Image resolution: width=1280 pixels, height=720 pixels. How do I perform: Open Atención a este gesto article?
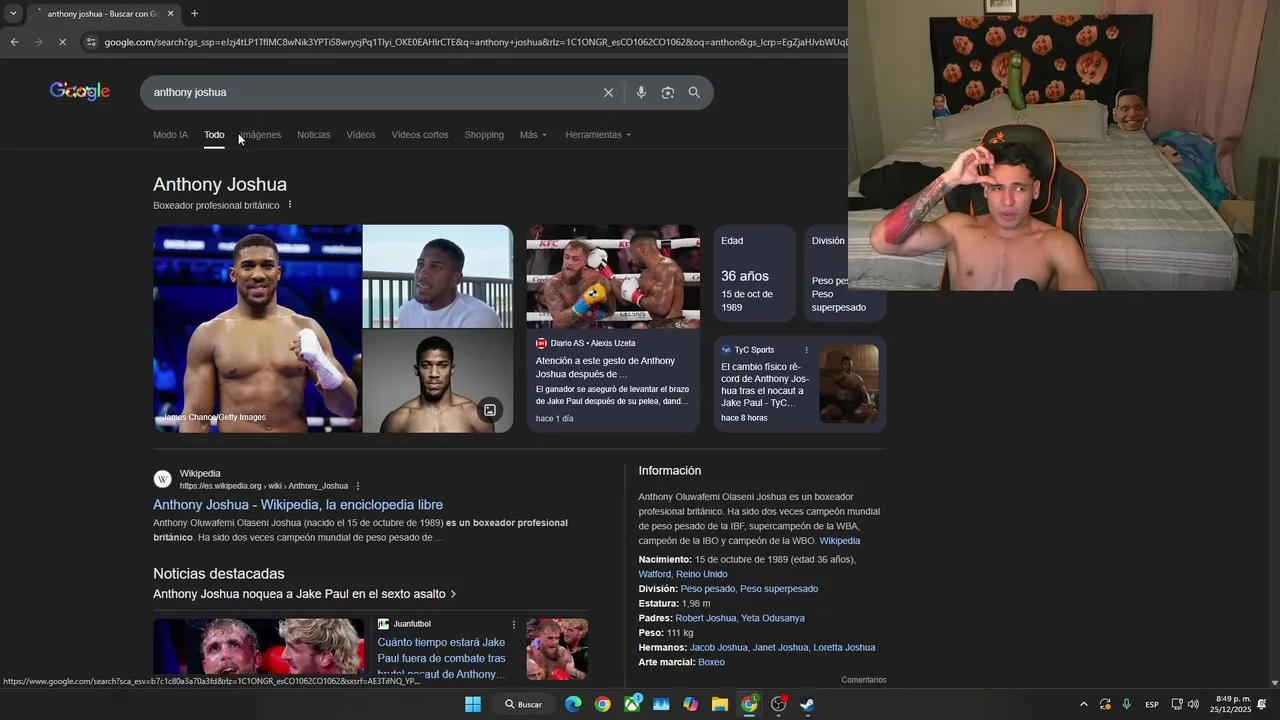605,367
